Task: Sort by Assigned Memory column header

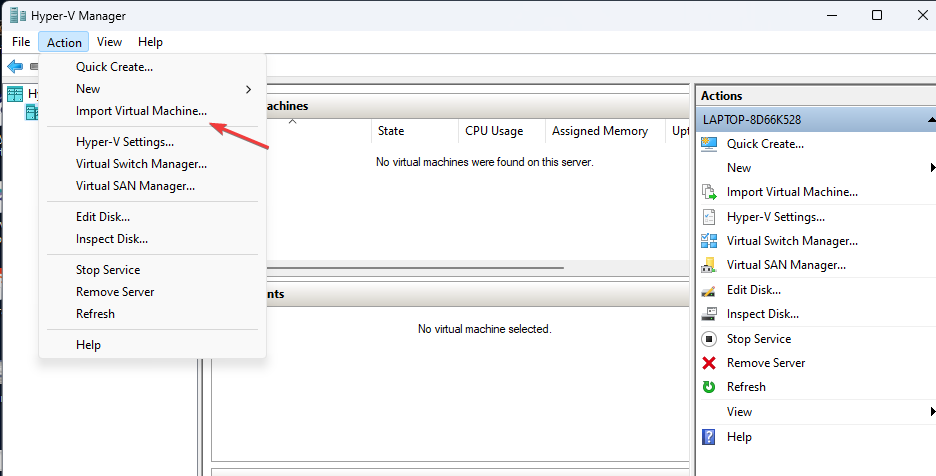Action: click(605, 131)
